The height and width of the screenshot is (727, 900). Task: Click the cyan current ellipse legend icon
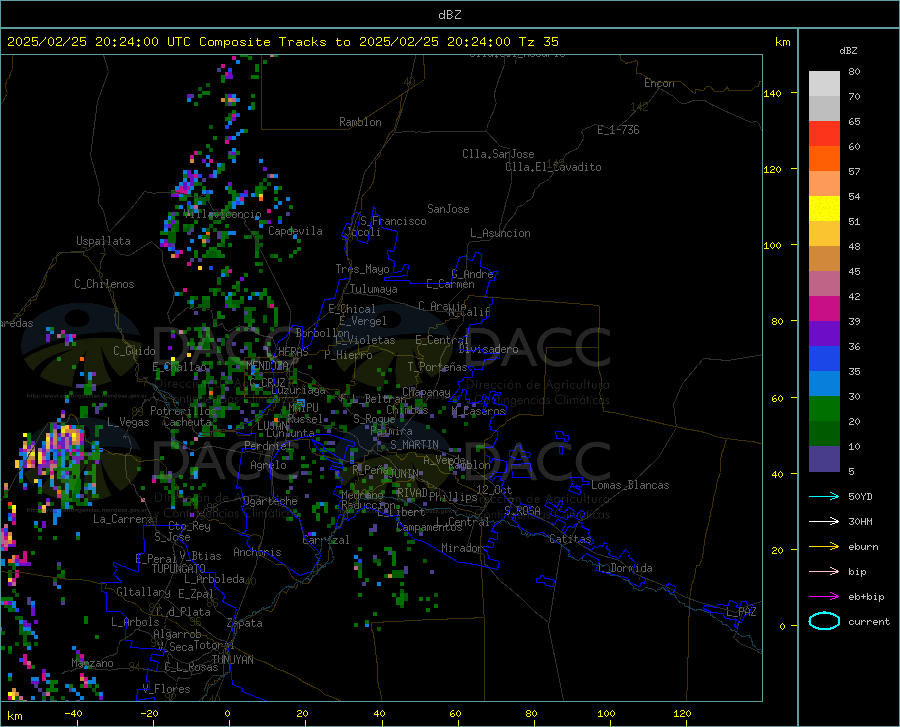tap(824, 621)
